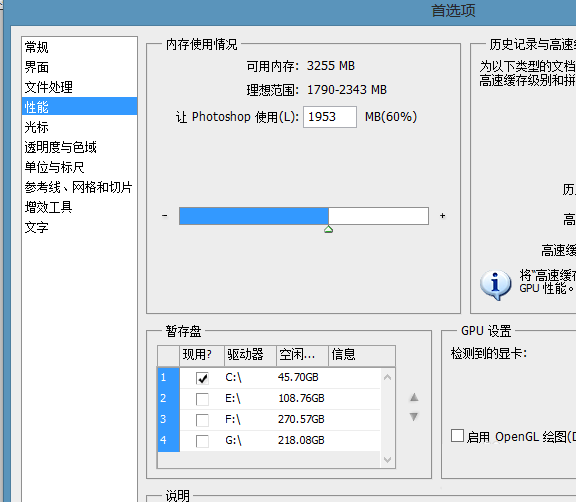576x502 pixels.
Task: Click the 1790-2343 MB ideal range value
Action: pyautogui.click(x=347, y=90)
